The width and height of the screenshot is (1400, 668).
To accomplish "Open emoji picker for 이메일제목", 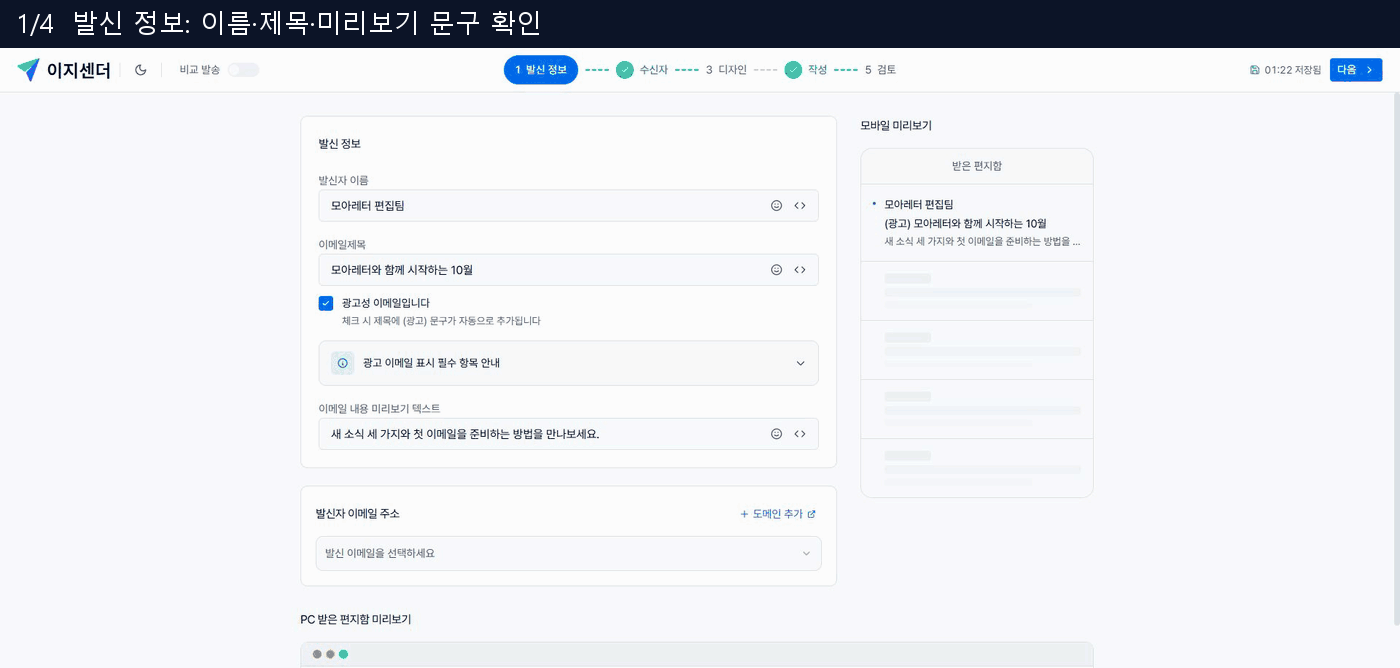I will pos(776,270).
